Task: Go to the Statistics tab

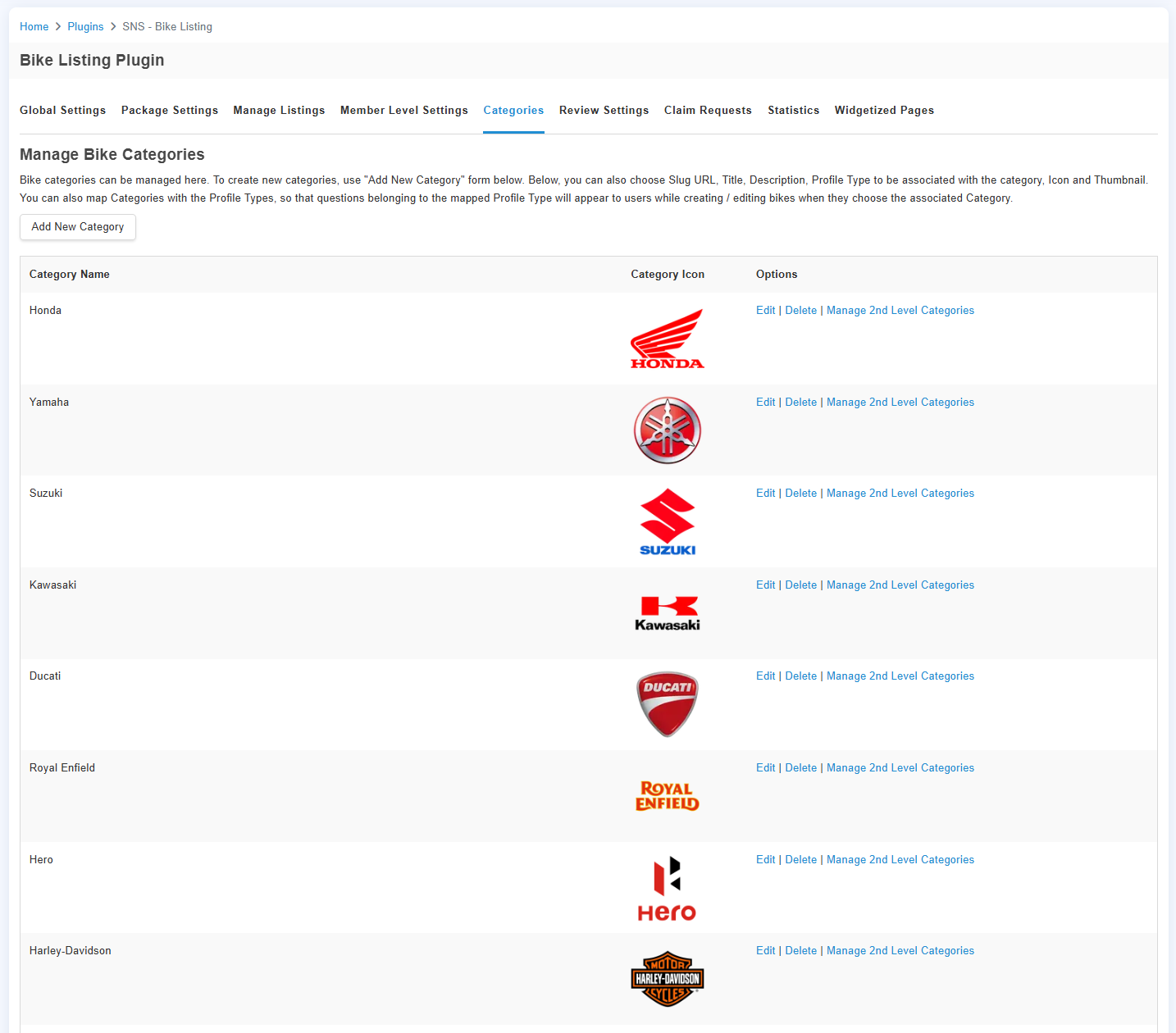Action: 793,111
